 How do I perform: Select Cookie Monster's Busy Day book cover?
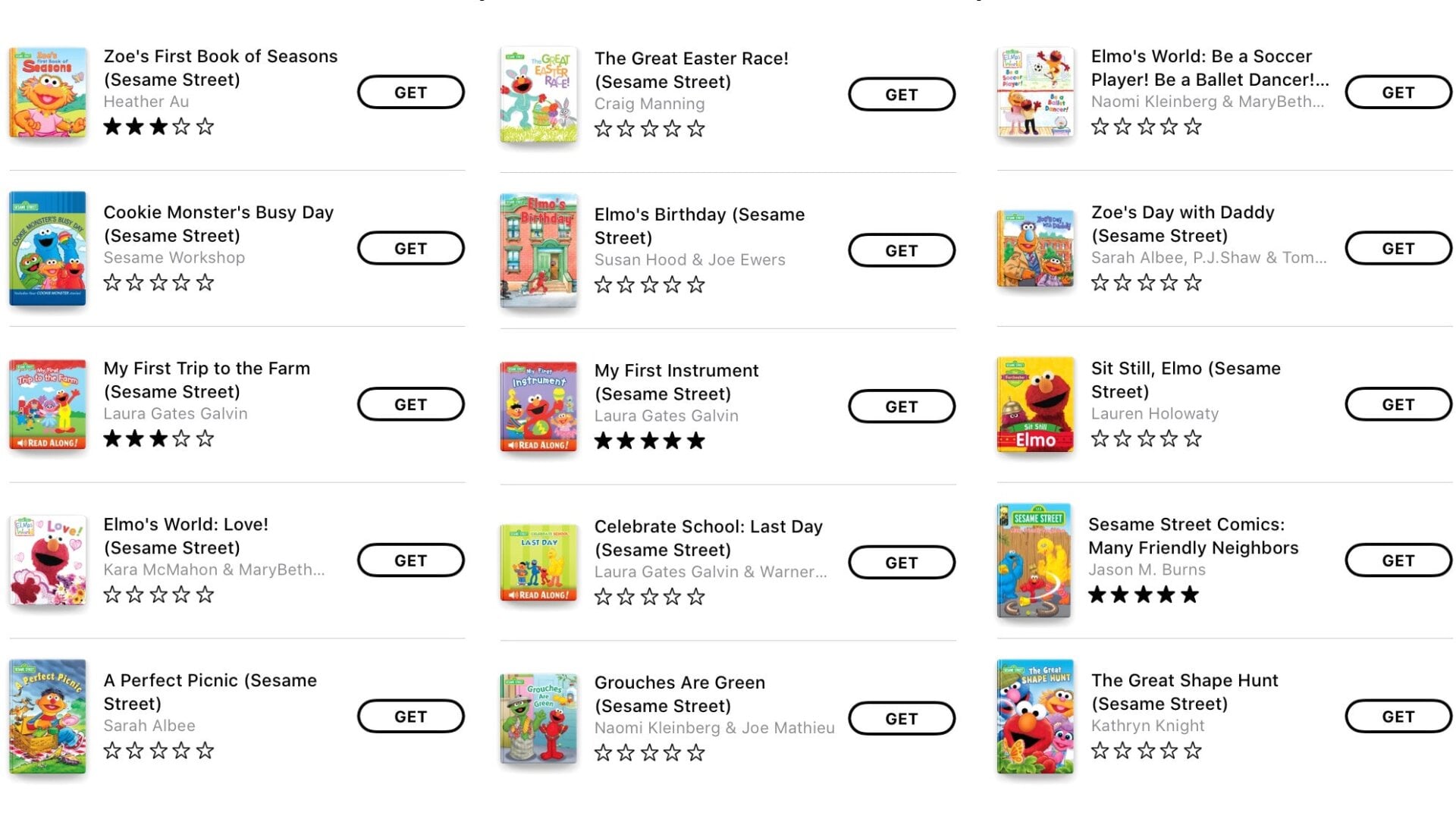48,249
